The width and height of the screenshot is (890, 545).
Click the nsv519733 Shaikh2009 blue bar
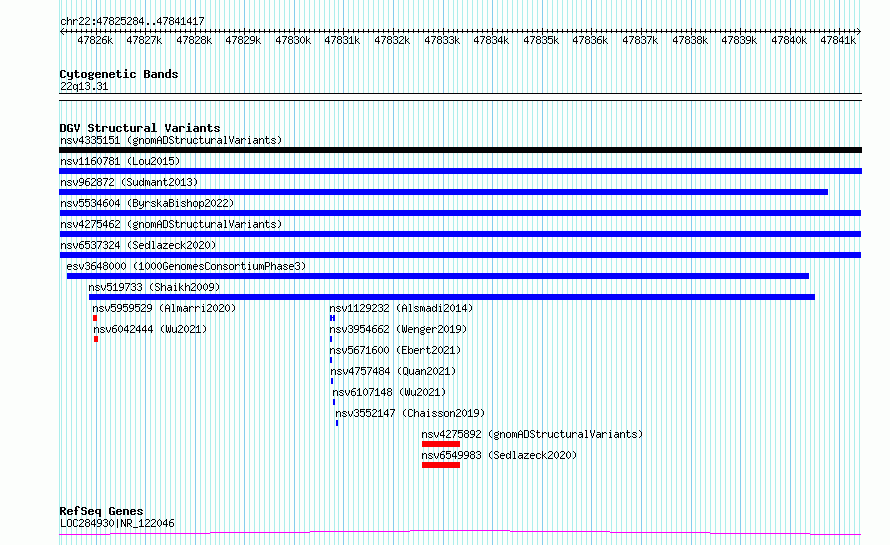452,297
